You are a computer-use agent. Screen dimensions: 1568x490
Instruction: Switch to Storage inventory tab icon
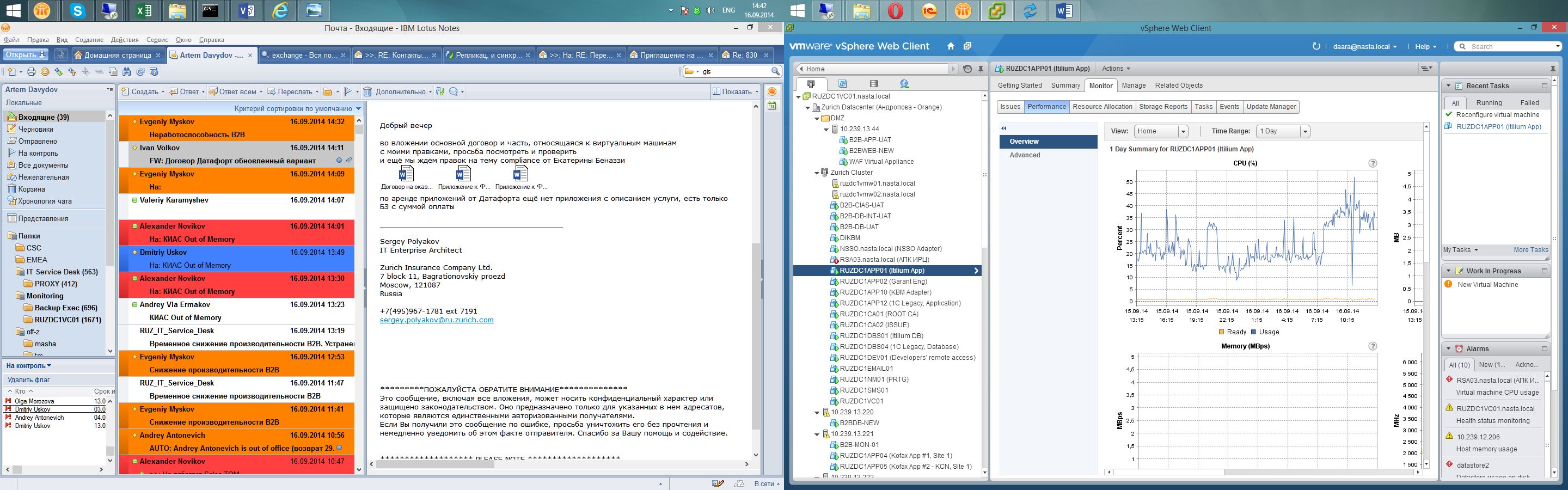[873, 84]
